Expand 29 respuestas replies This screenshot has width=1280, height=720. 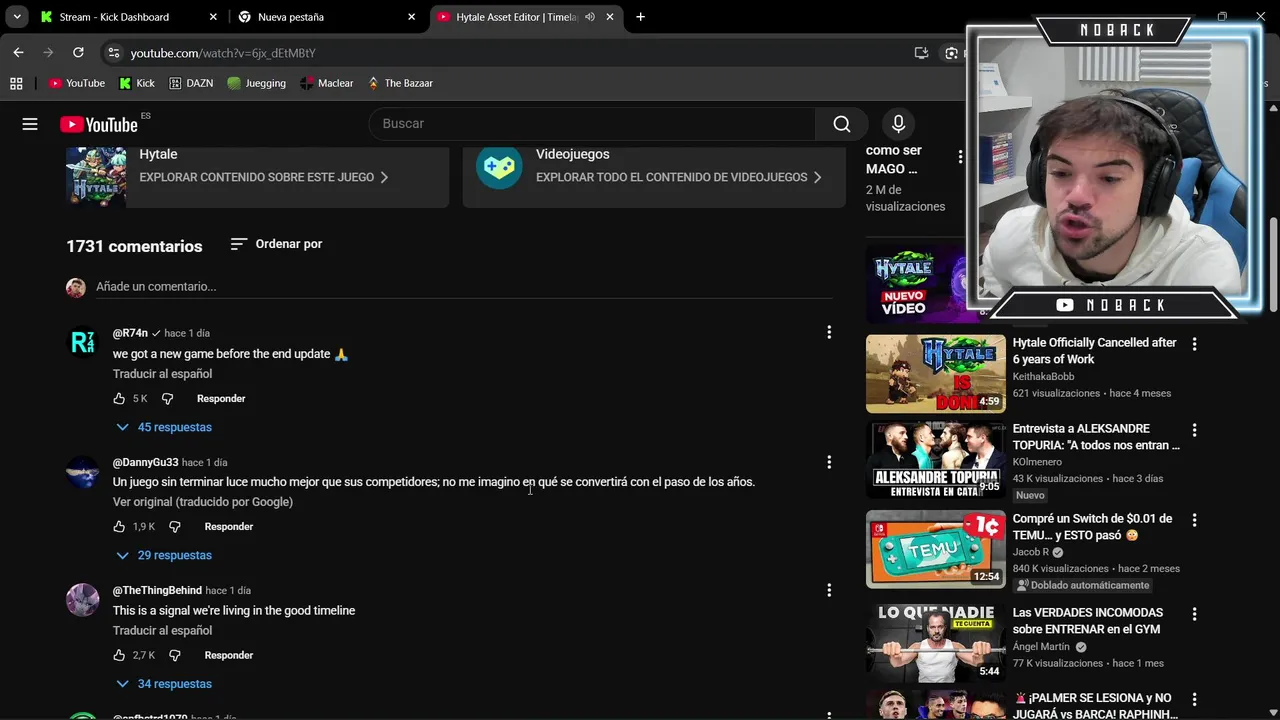pyautogui.click(x=164, y=555)
